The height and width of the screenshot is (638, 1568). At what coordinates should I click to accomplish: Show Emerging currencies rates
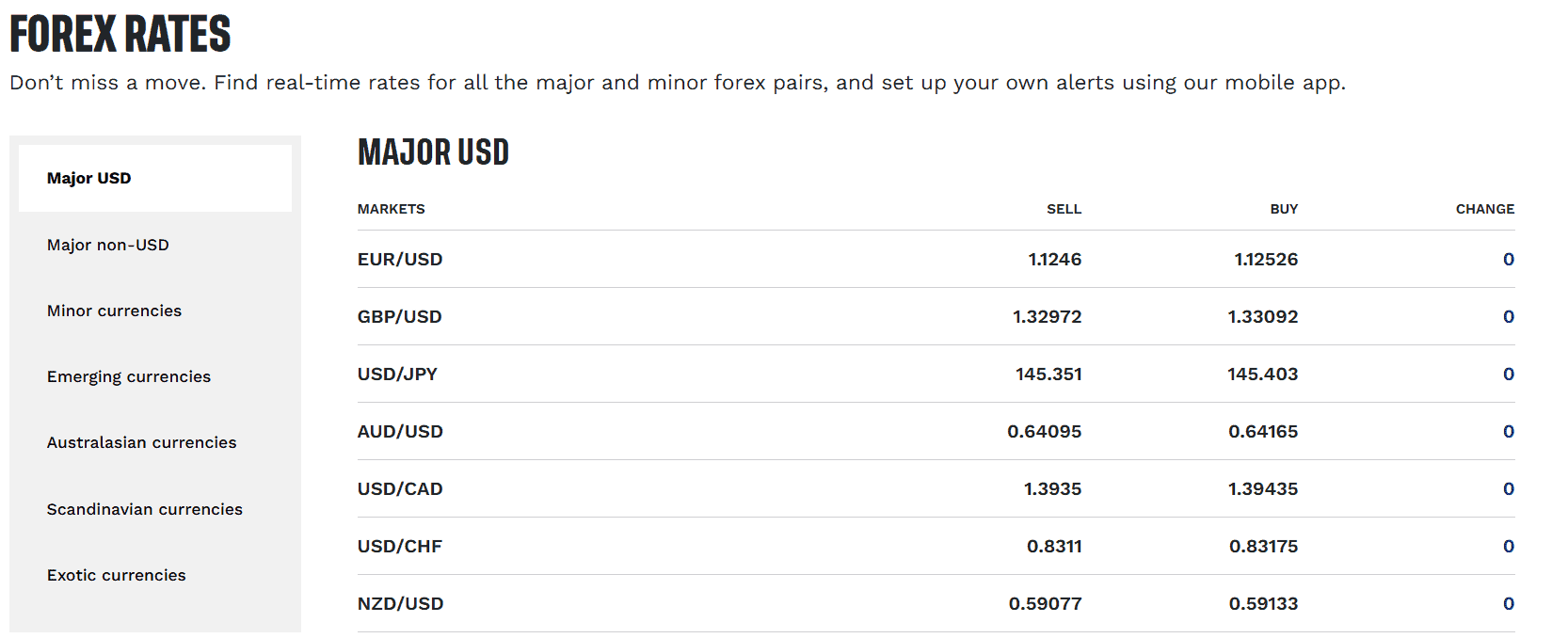click(x=129, y=376)
